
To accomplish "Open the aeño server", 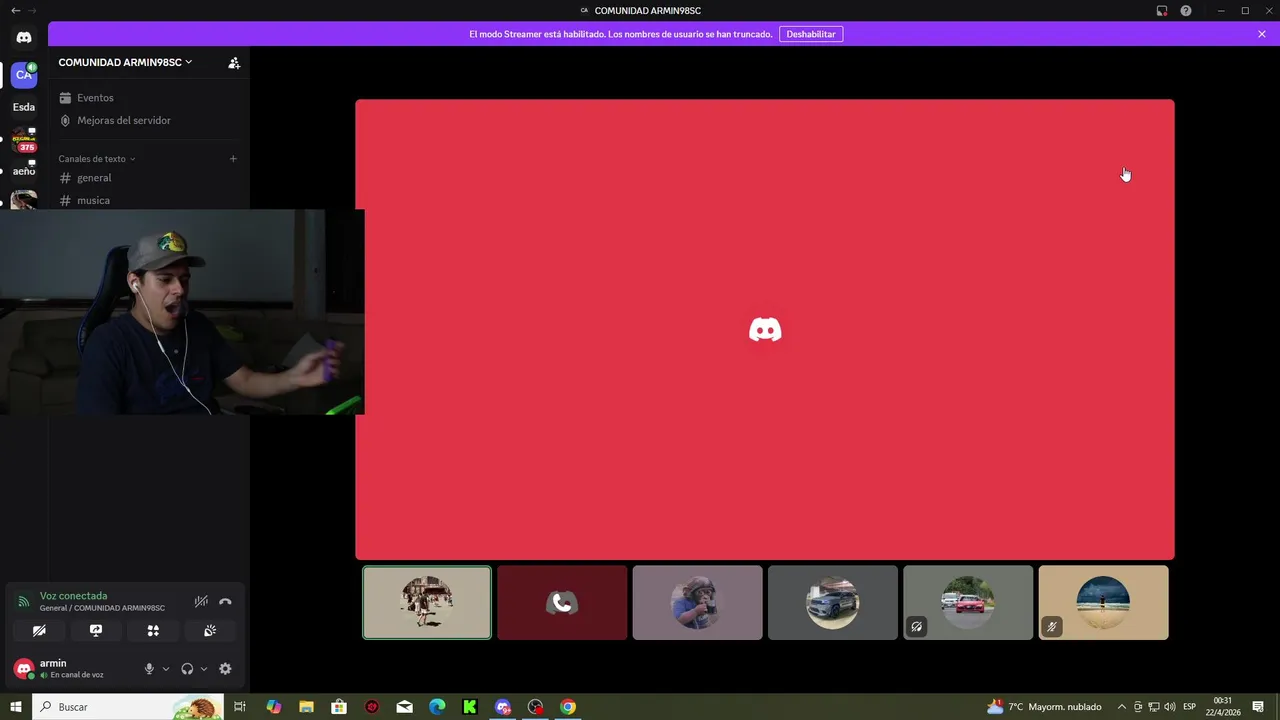I will [24, 171].
